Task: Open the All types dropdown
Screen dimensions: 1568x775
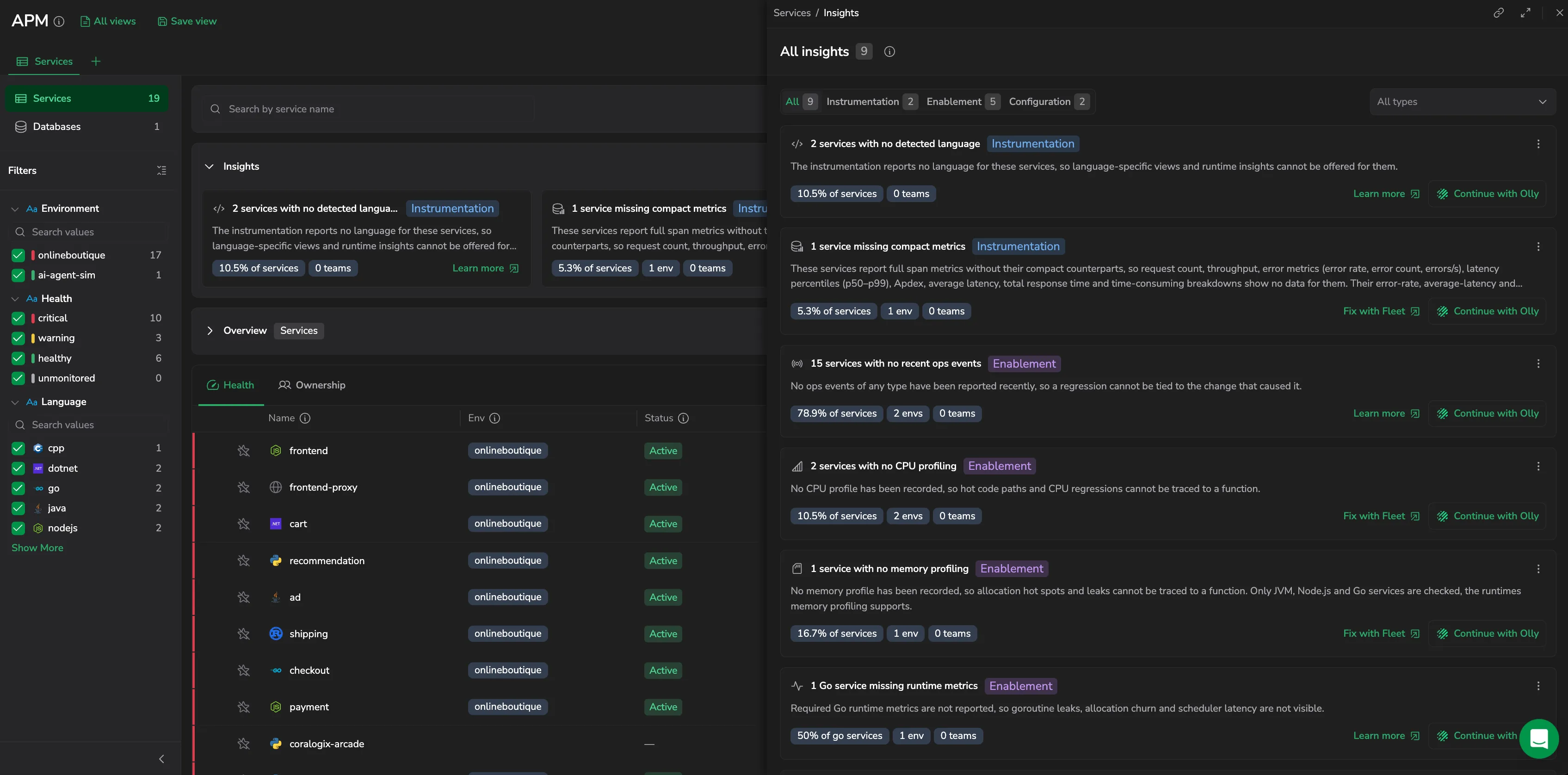Action: pos(1462,102)
